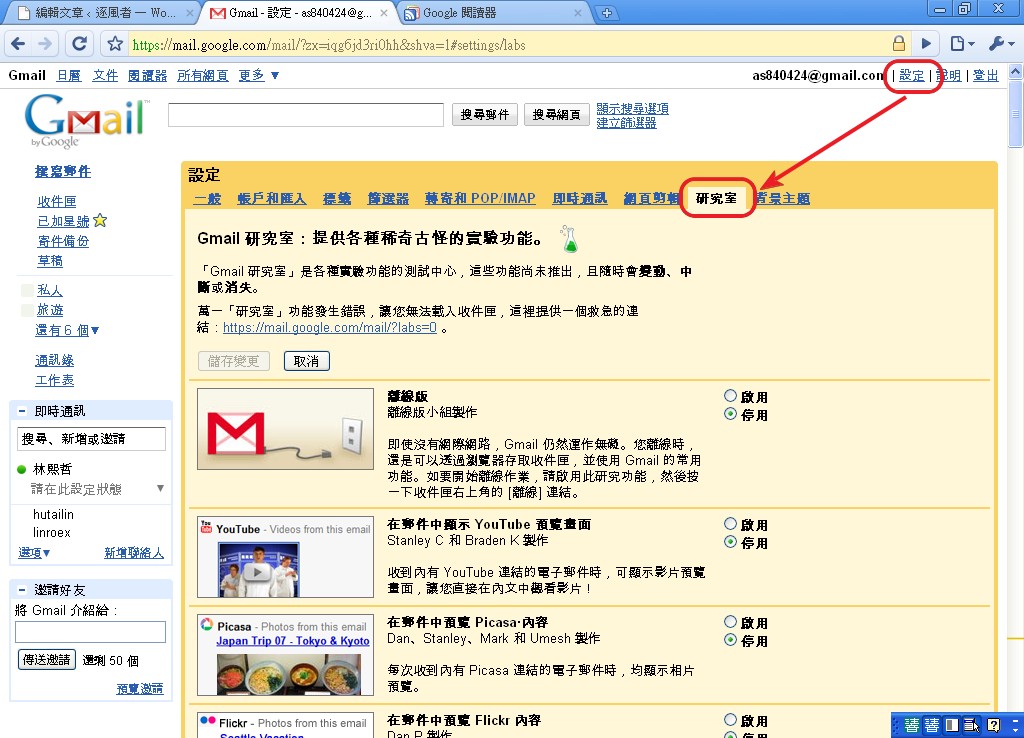Click the offline Gmail lab thumbnail image

pos(285,429)
